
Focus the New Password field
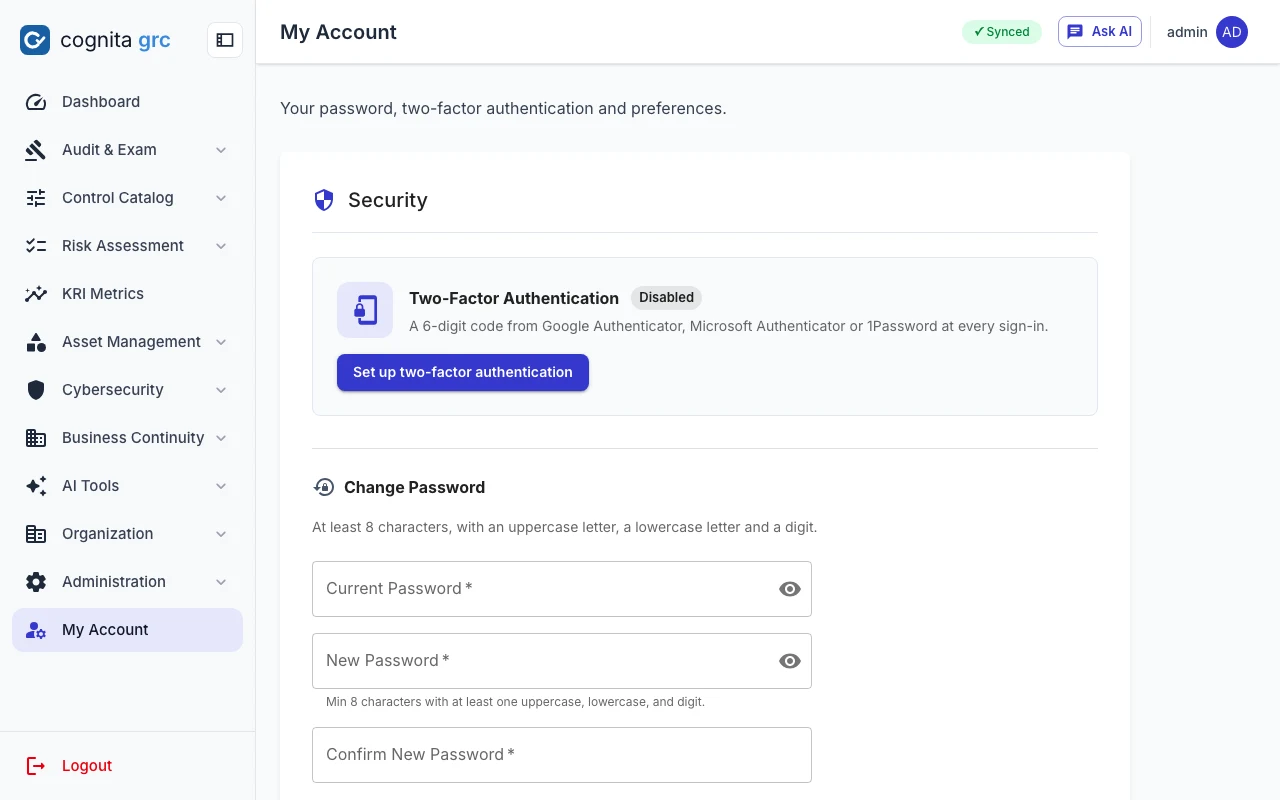(x=562, y=661)
